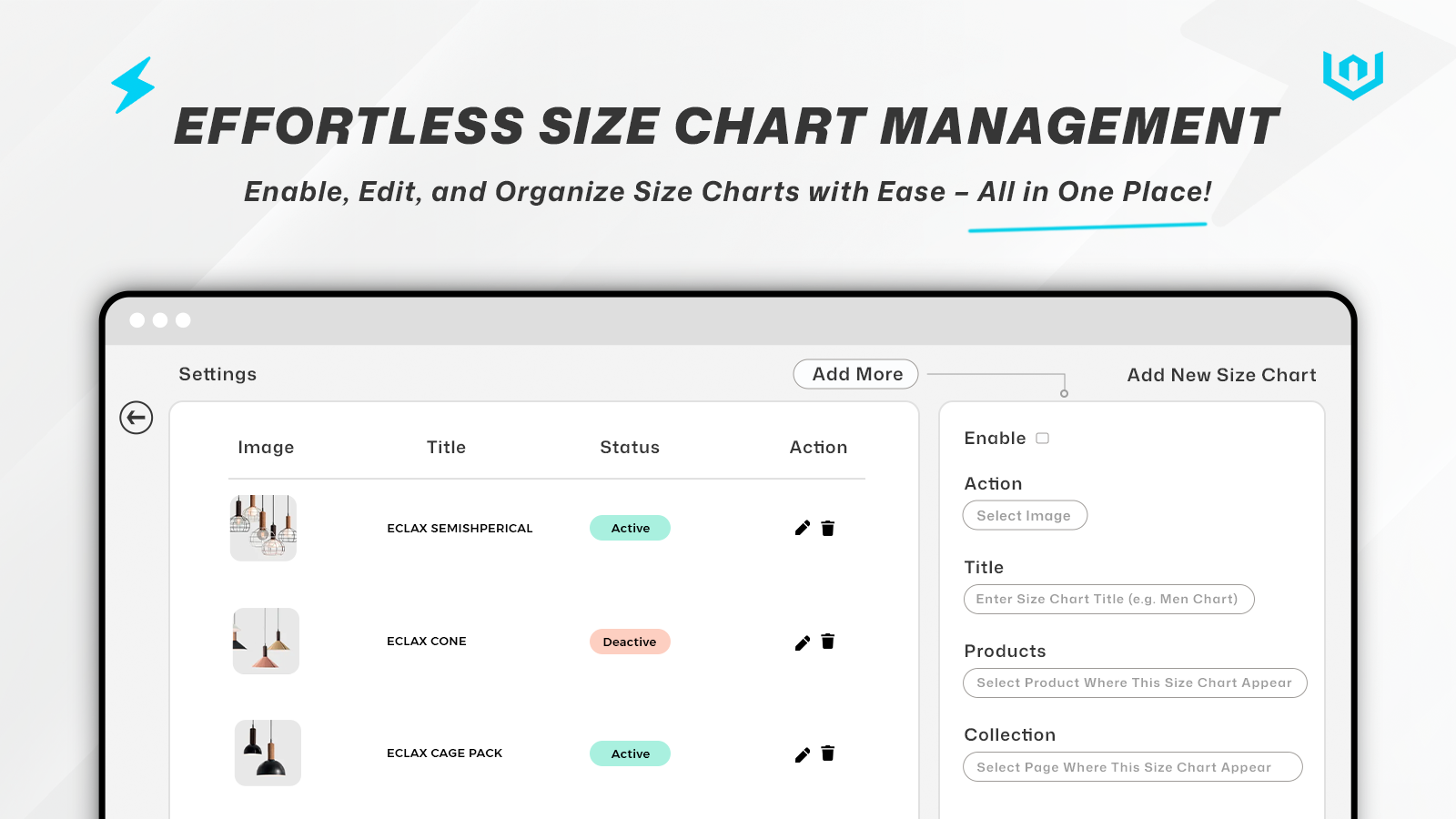Click the back arrow beside Settings
Viewport: 1456px width, 819px height.
point(136,418)
